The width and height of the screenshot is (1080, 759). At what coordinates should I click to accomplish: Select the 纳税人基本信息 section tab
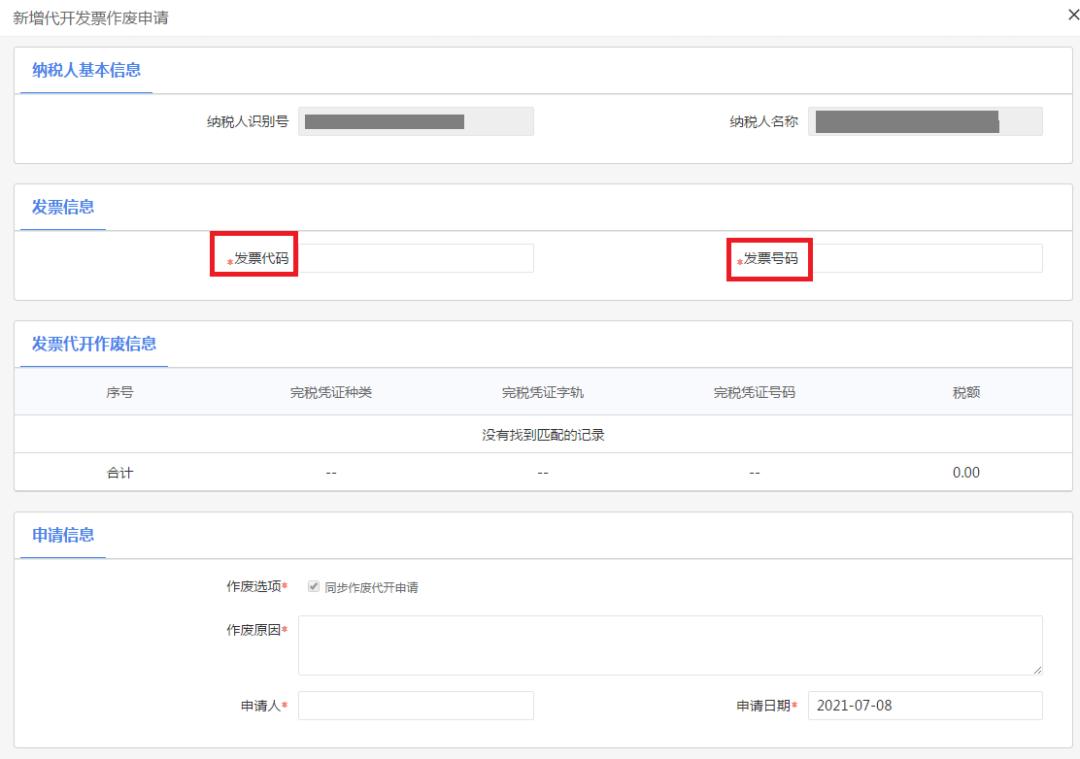86,71
